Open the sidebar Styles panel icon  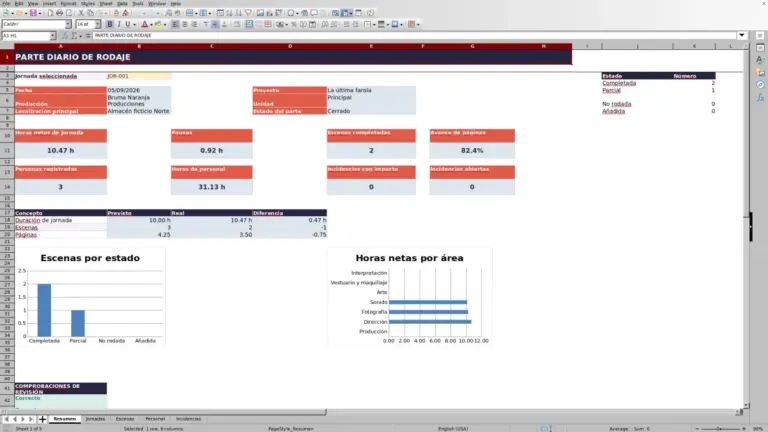click(760, 60)
